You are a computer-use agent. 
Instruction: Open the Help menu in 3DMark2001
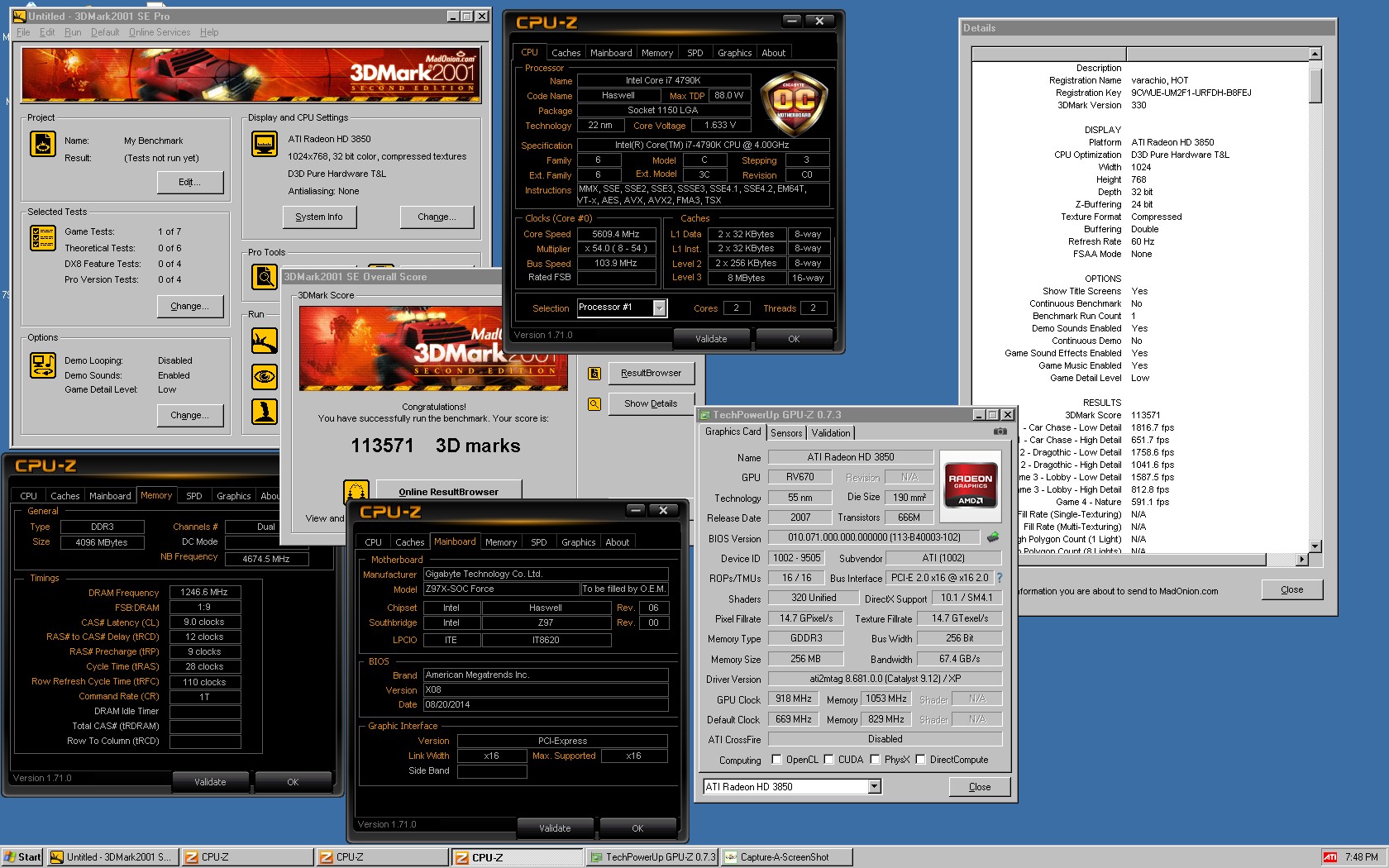[209, 32]
